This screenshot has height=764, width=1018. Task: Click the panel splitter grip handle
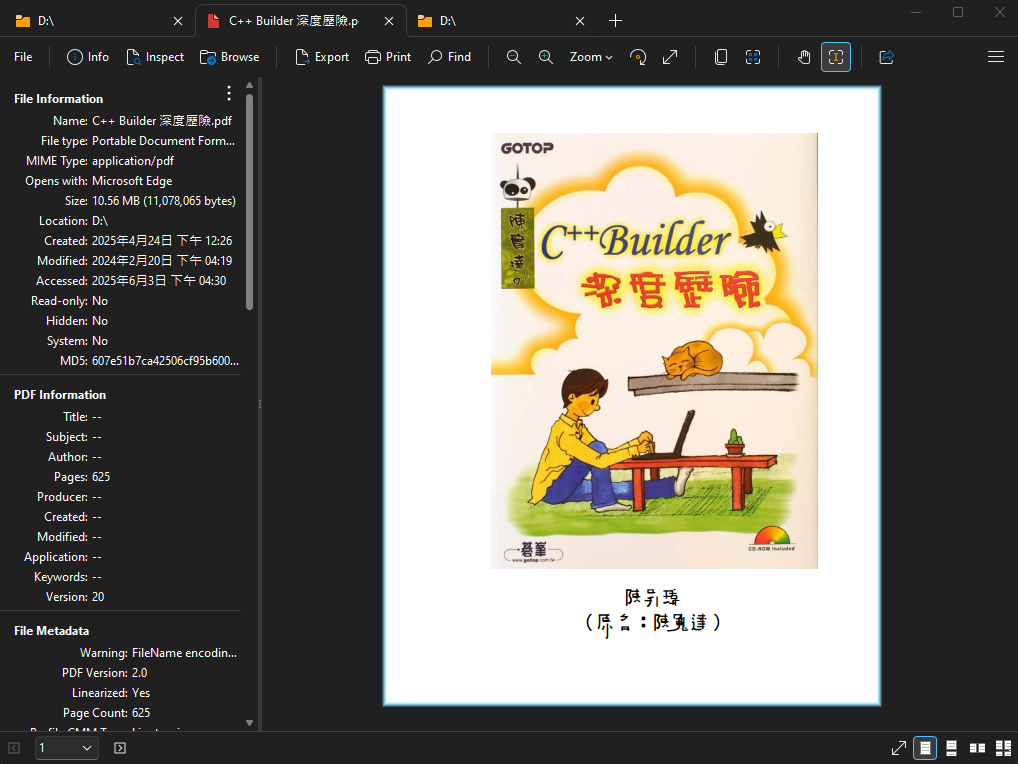pos(260,404)
